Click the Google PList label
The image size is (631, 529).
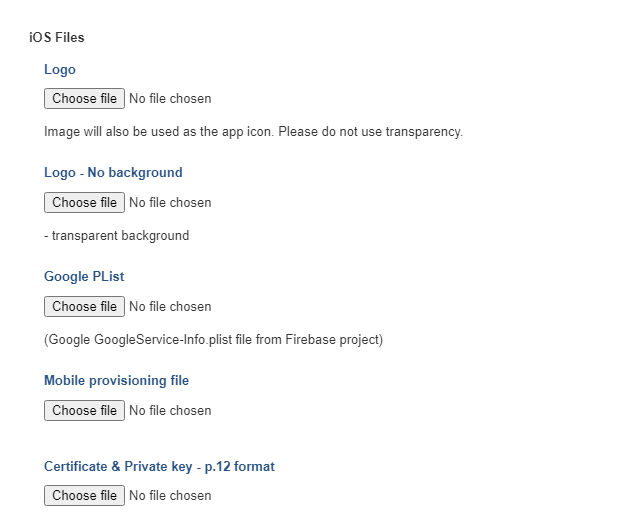pyautogui.click(x=84, y=276)
